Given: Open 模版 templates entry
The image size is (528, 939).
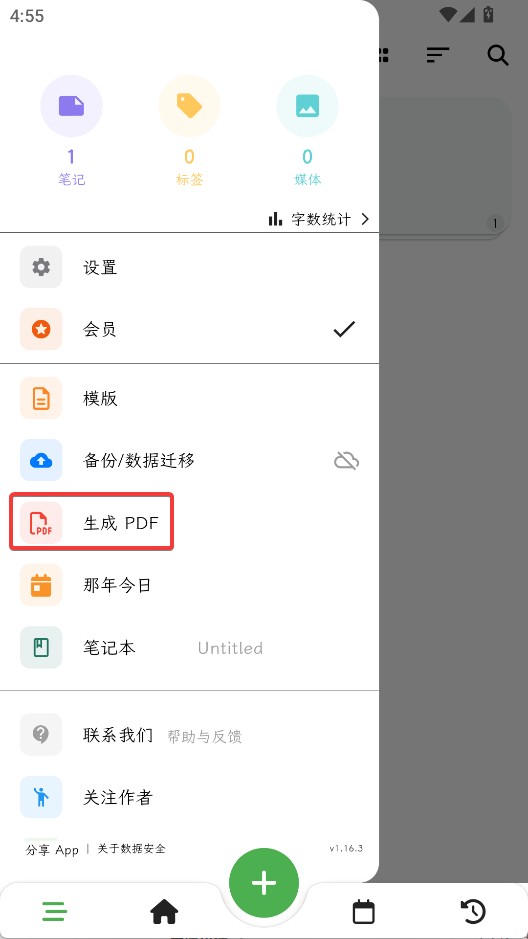Looking at the screenshot, I should [189, 398].
